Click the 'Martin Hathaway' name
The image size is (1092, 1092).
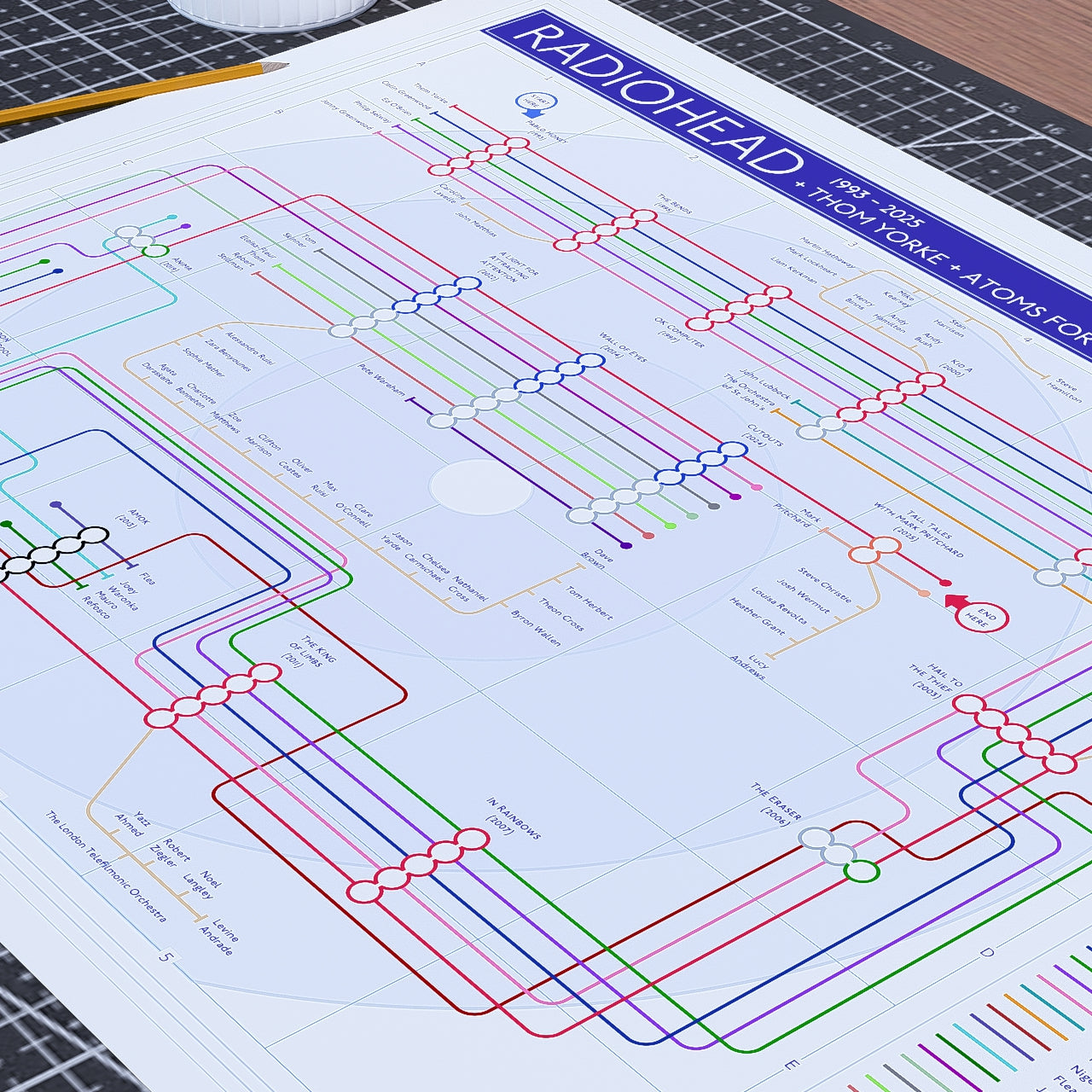(828, 253)
